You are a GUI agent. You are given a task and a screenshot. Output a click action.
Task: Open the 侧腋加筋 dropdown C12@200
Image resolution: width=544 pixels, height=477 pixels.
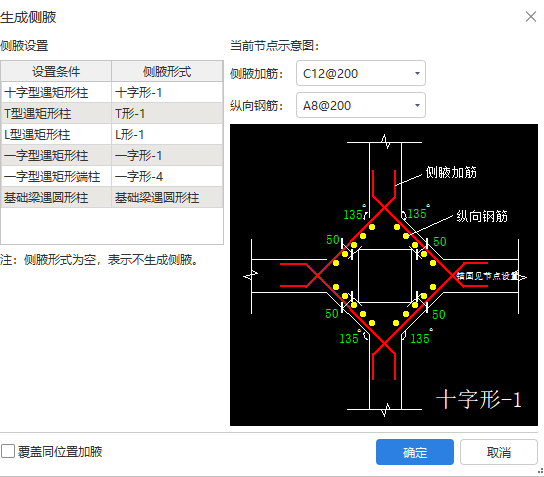coord(361,73)
